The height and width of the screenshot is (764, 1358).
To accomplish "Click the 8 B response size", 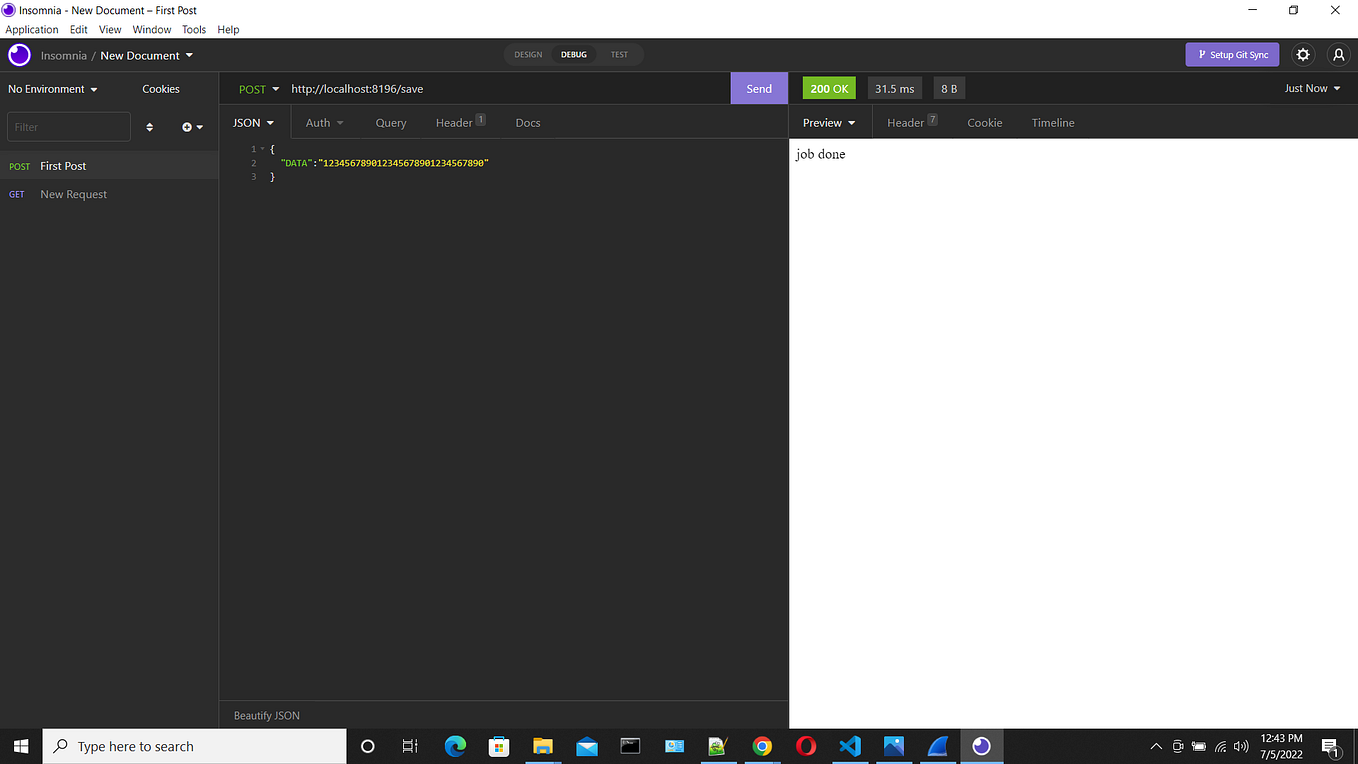I will [949, 88].
